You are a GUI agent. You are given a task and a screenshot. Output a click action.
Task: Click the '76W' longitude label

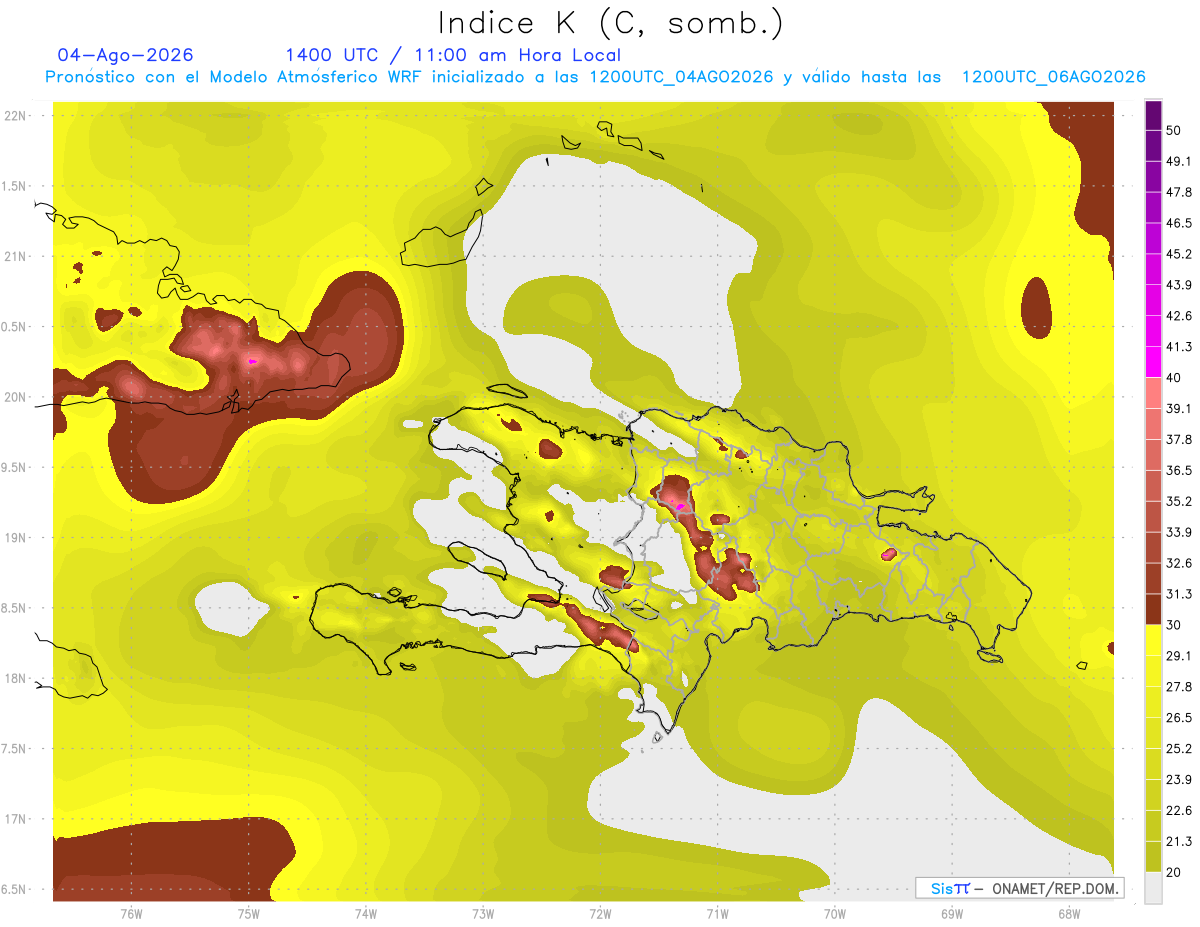[x=131, y=913]
